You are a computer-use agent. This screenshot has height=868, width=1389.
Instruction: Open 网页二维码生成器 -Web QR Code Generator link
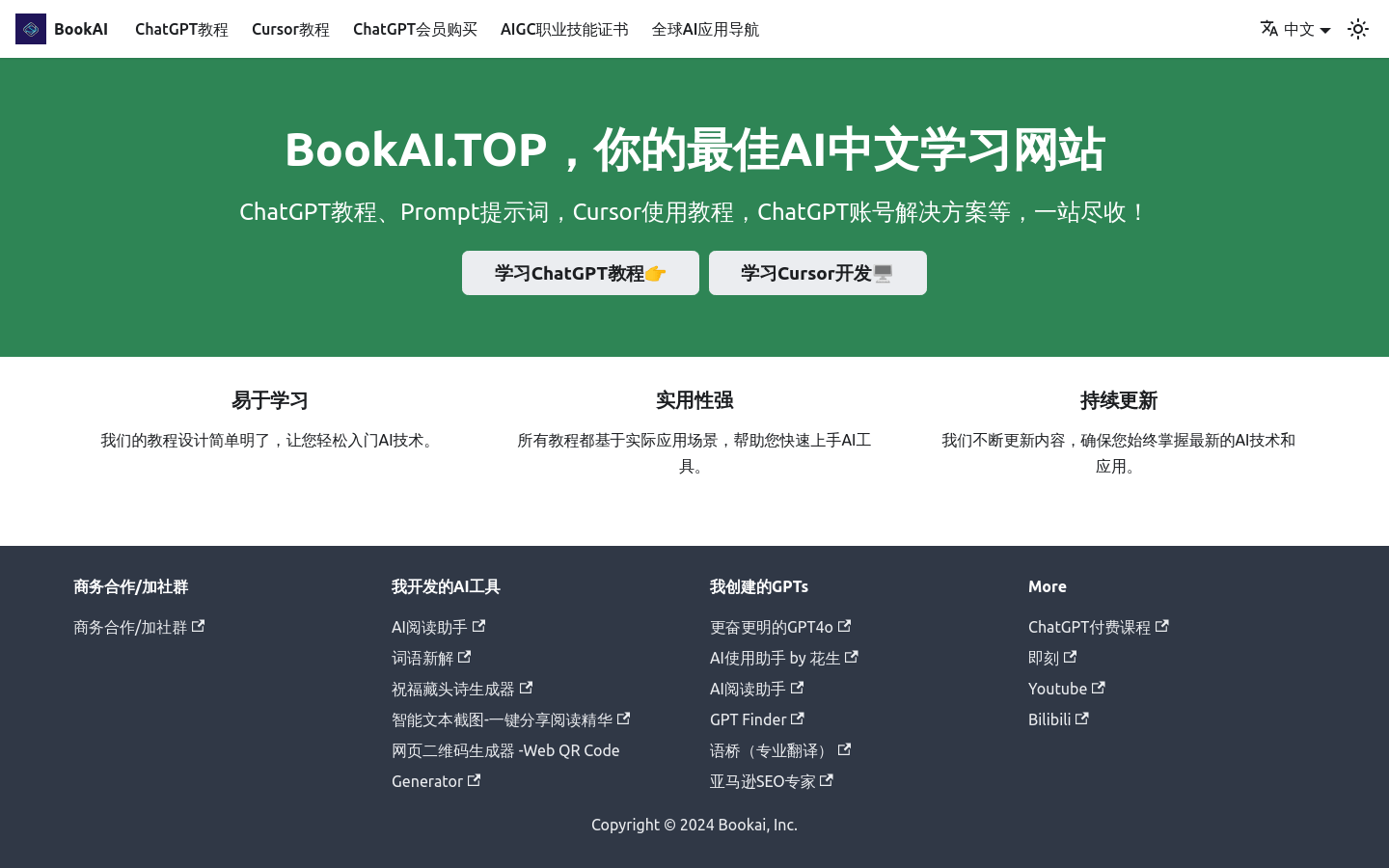[505, 766]
